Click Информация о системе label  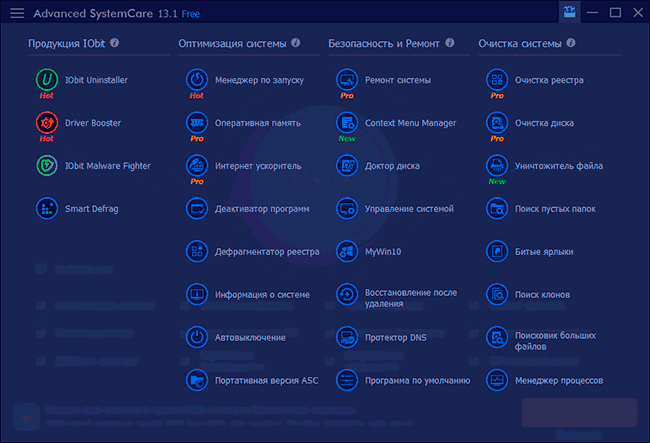click(x=262, y=295)
